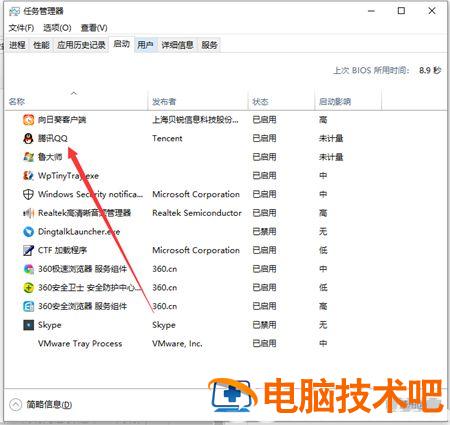Select the Realtek高清晰音频管理器 row name
Screen dimensions: 450x425
pos(84,213)
